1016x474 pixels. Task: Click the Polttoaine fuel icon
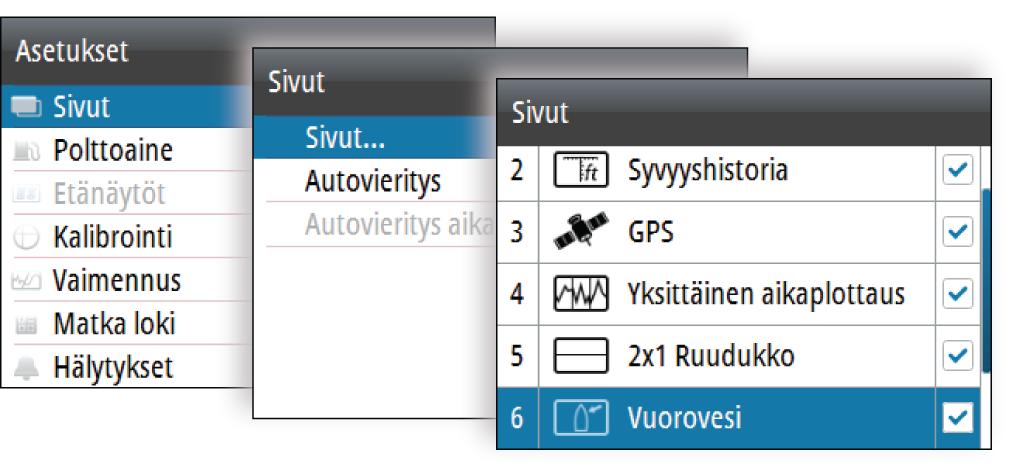[27, 151]
